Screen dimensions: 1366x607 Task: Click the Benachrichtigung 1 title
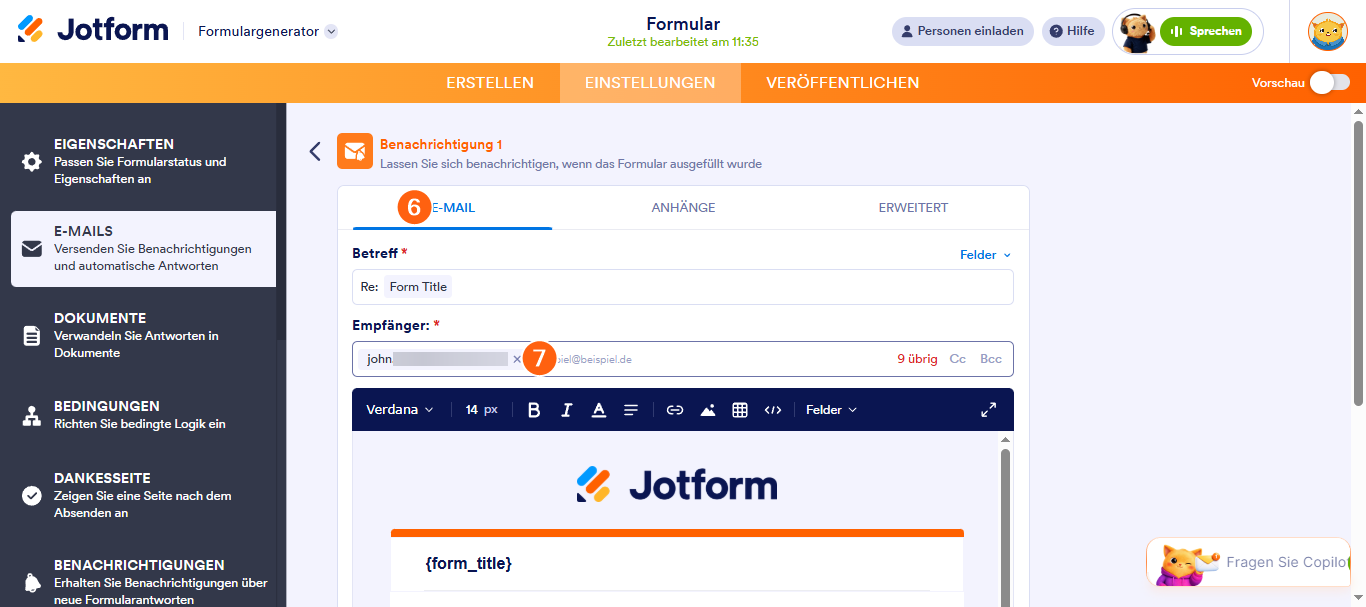441,145
